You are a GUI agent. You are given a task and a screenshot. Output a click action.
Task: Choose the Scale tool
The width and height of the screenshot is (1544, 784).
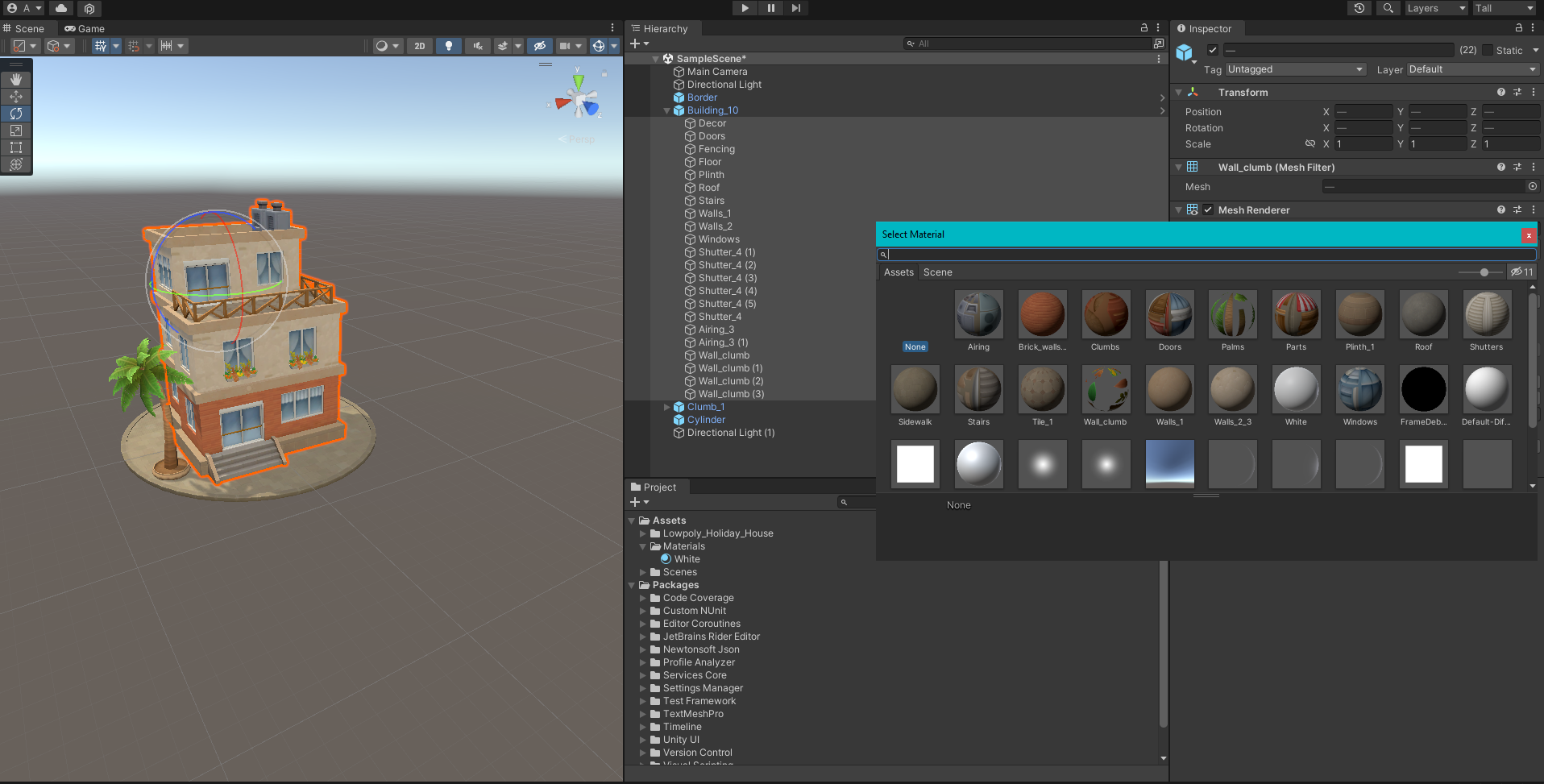tap(16, 131)
